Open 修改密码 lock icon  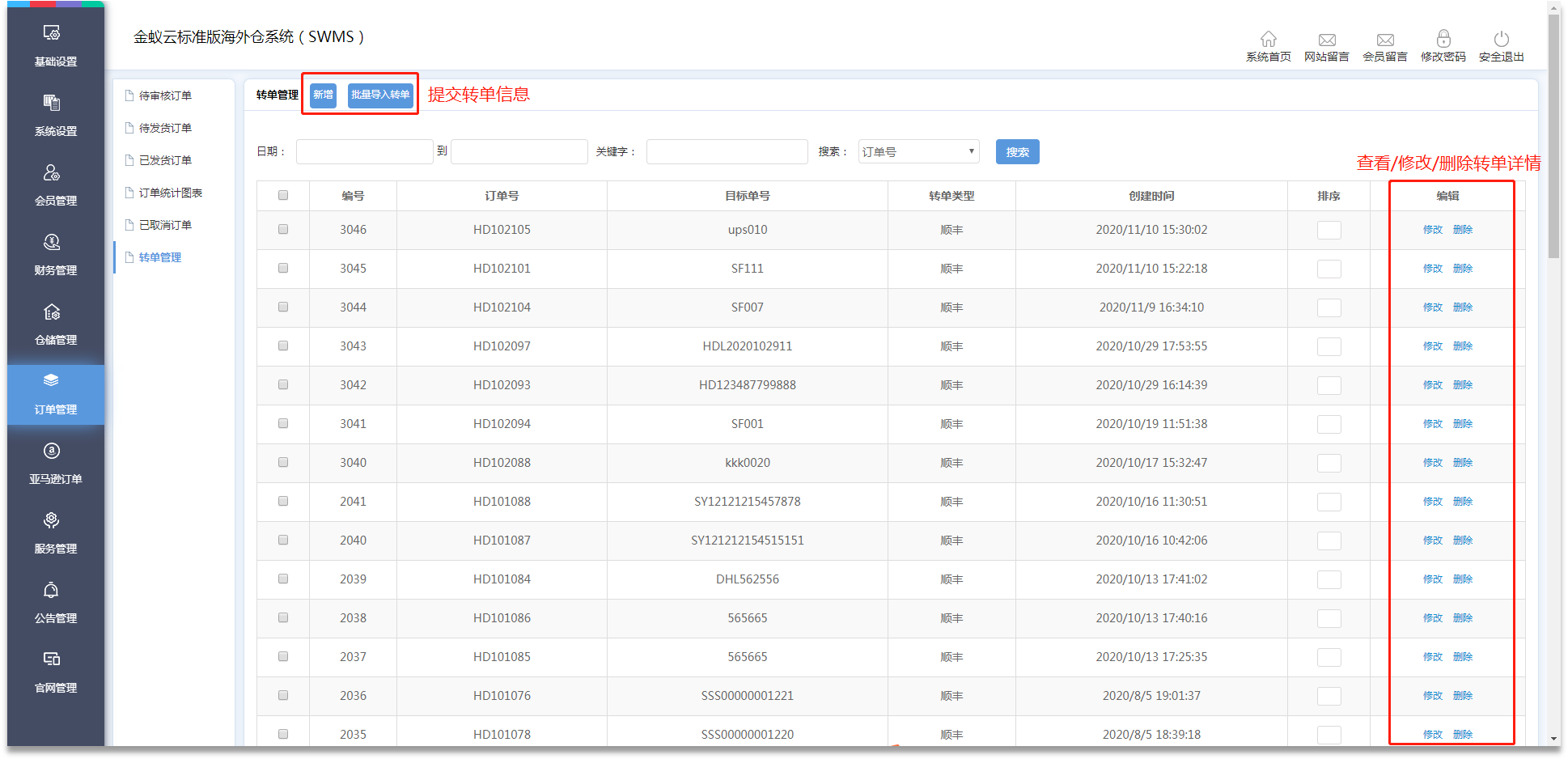(1443, 40)
